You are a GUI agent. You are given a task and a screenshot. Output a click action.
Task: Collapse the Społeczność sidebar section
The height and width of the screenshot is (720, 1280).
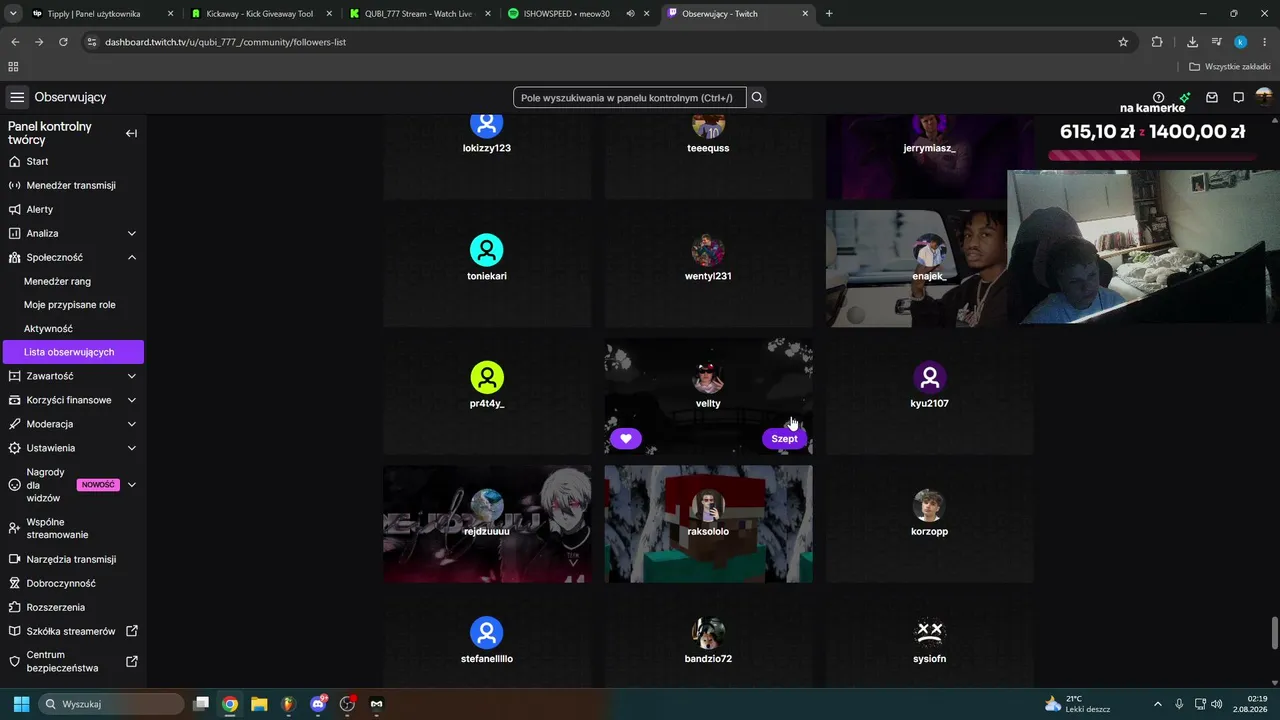pyautogui.click(x=131, y=257)
